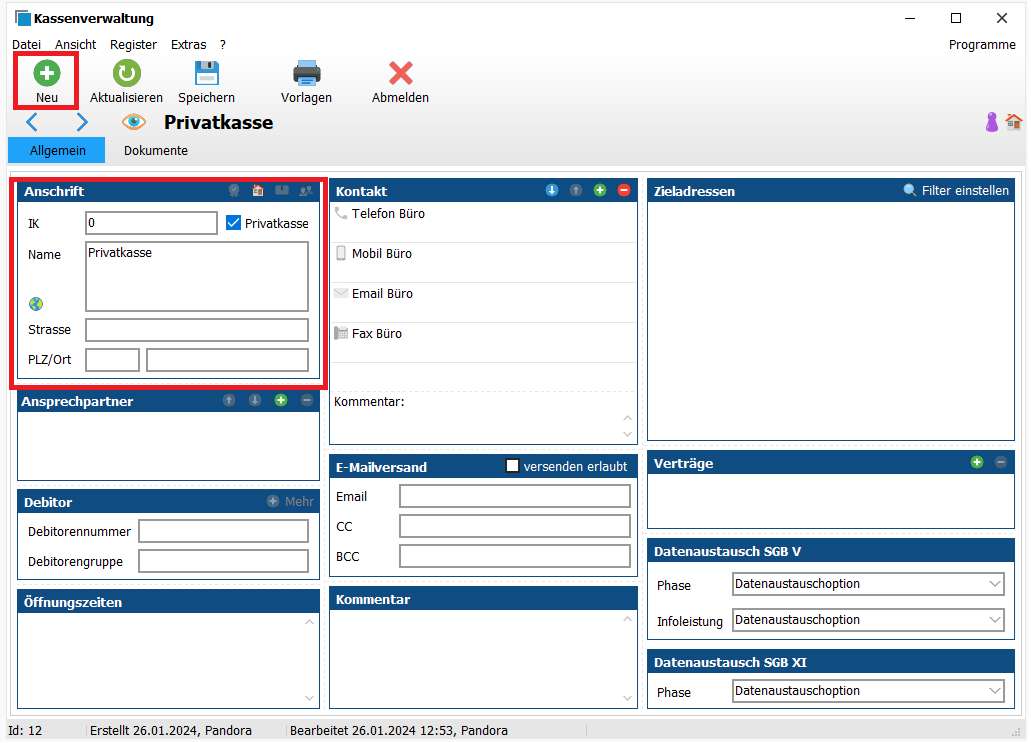Click into the IK number field

(151, 223)
